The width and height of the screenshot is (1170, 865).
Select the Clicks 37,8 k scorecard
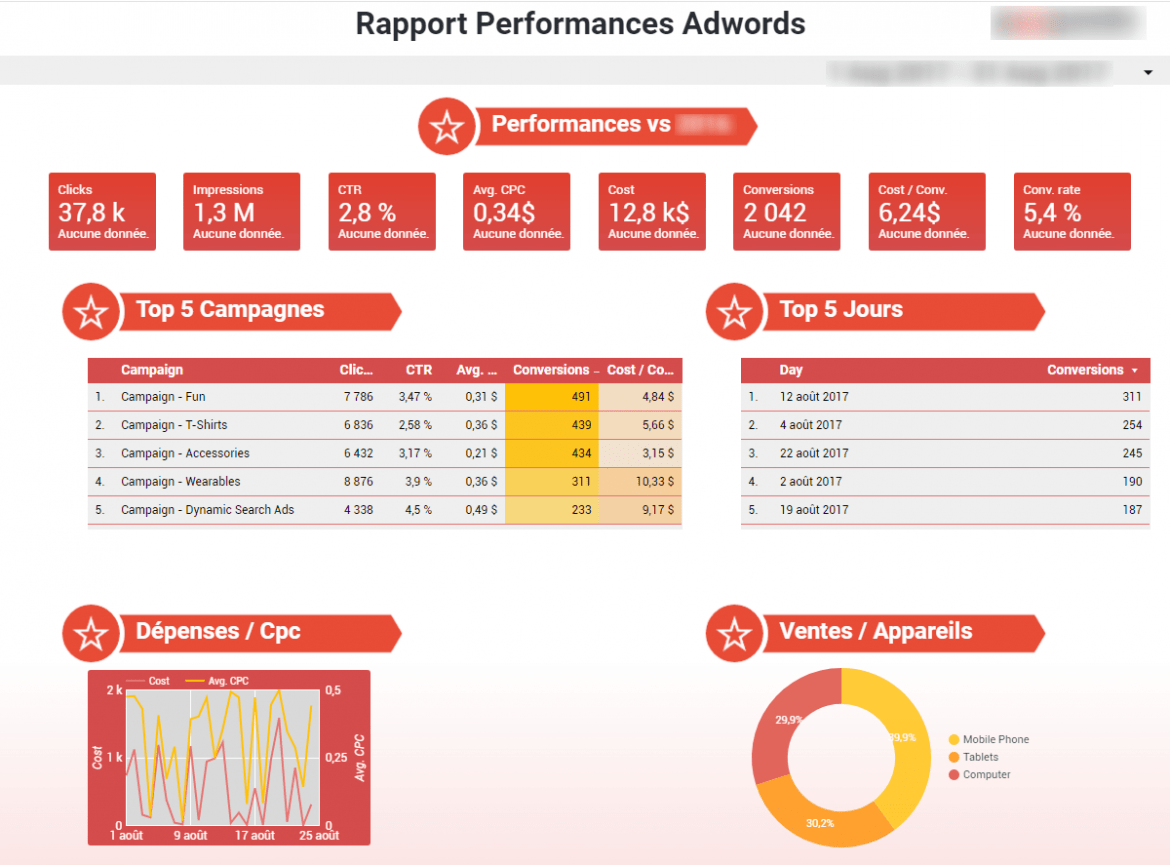tap(102, 212)
